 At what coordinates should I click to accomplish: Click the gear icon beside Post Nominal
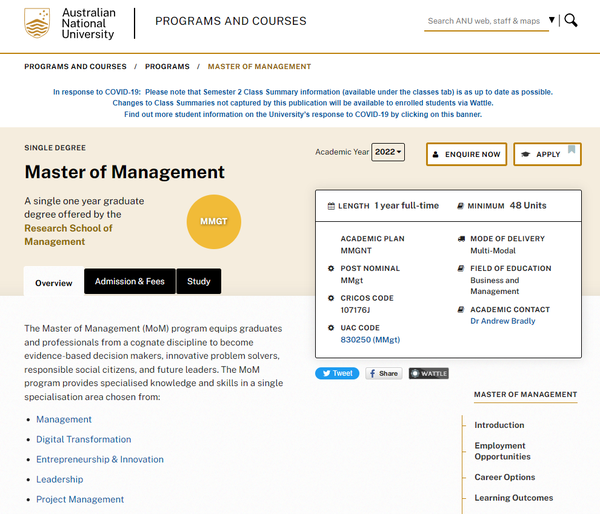pyautogui.click(x=331, y=268)
